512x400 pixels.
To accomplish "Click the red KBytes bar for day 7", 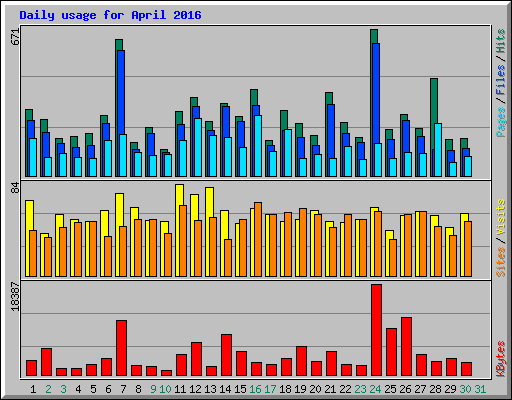I will tap(122, 348).
